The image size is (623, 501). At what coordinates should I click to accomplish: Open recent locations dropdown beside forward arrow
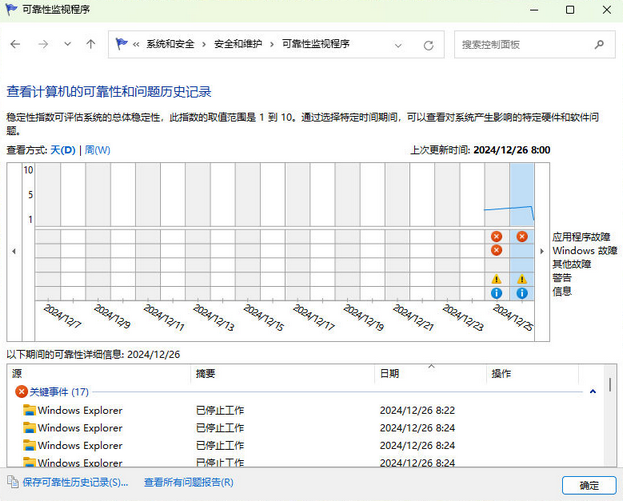(67, 45)
